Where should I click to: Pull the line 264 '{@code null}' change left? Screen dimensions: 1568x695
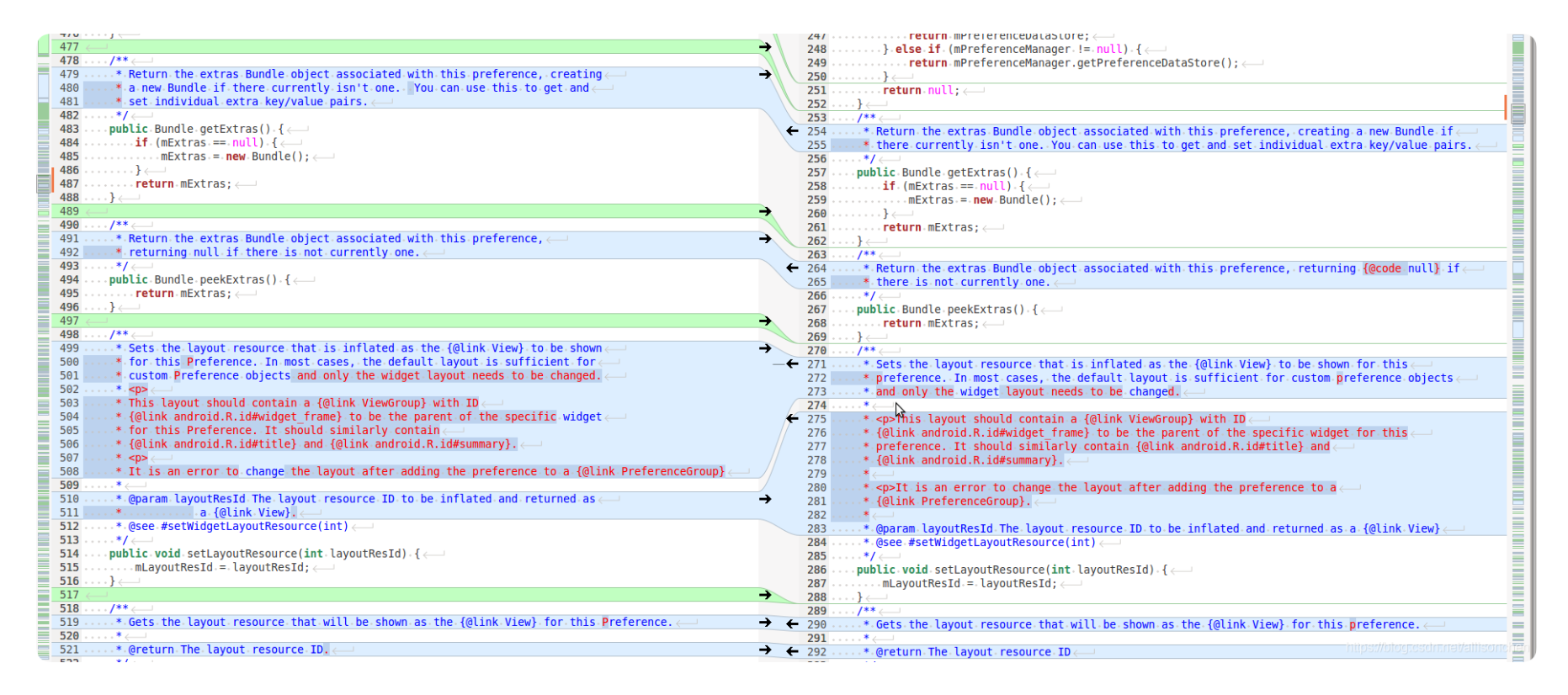(792, 268)
